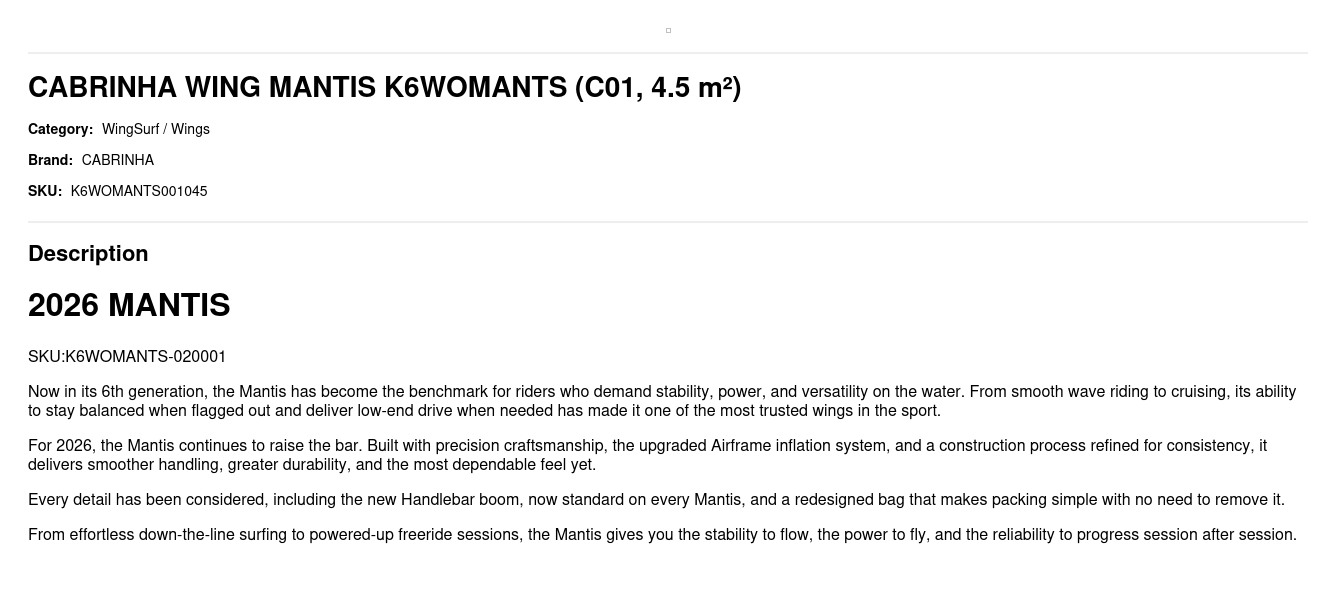Click the "2026 MANTIS" heading
This screenshot has height=590, width=1328.
pos(129,305)
